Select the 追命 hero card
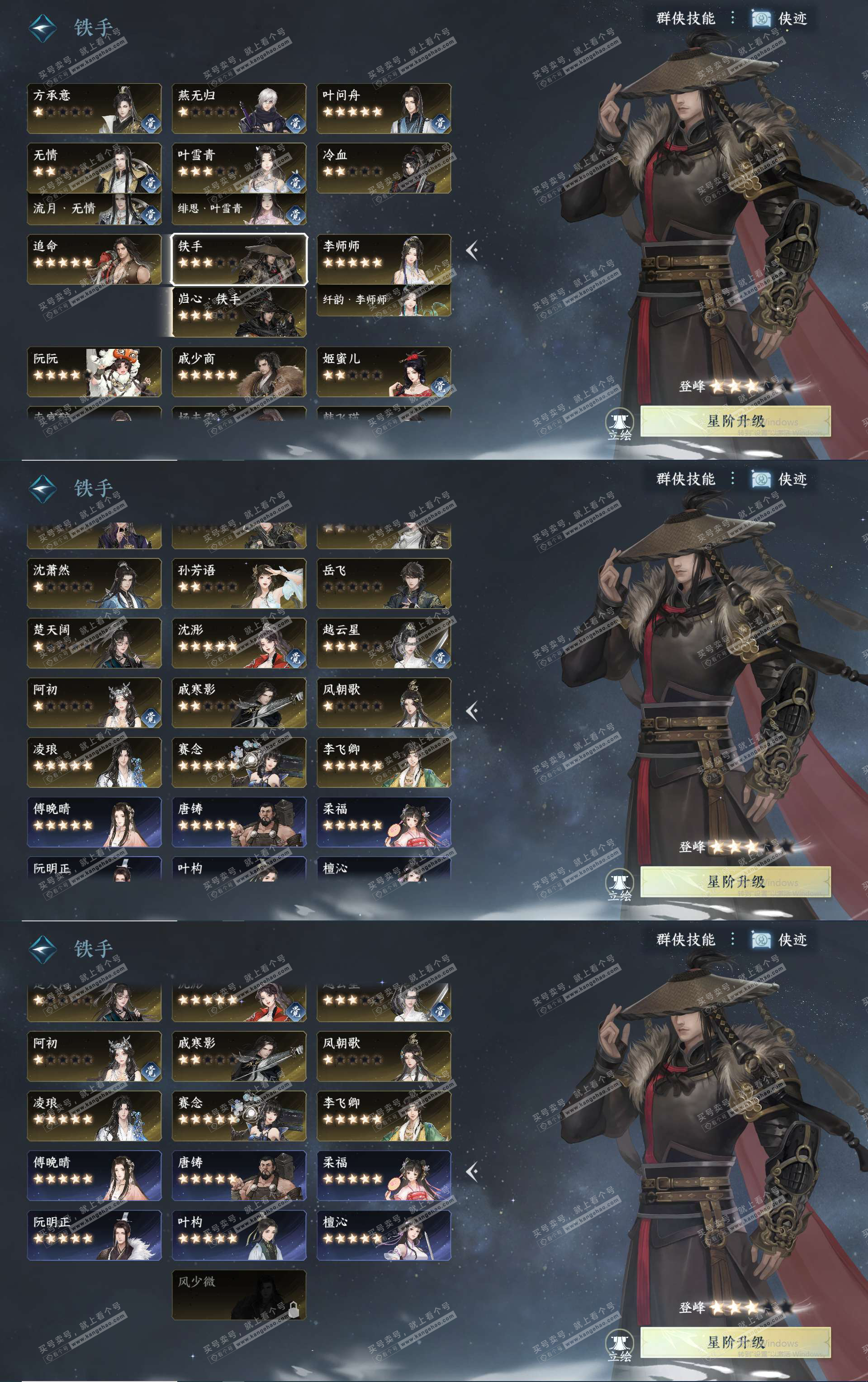 (94, 259)
